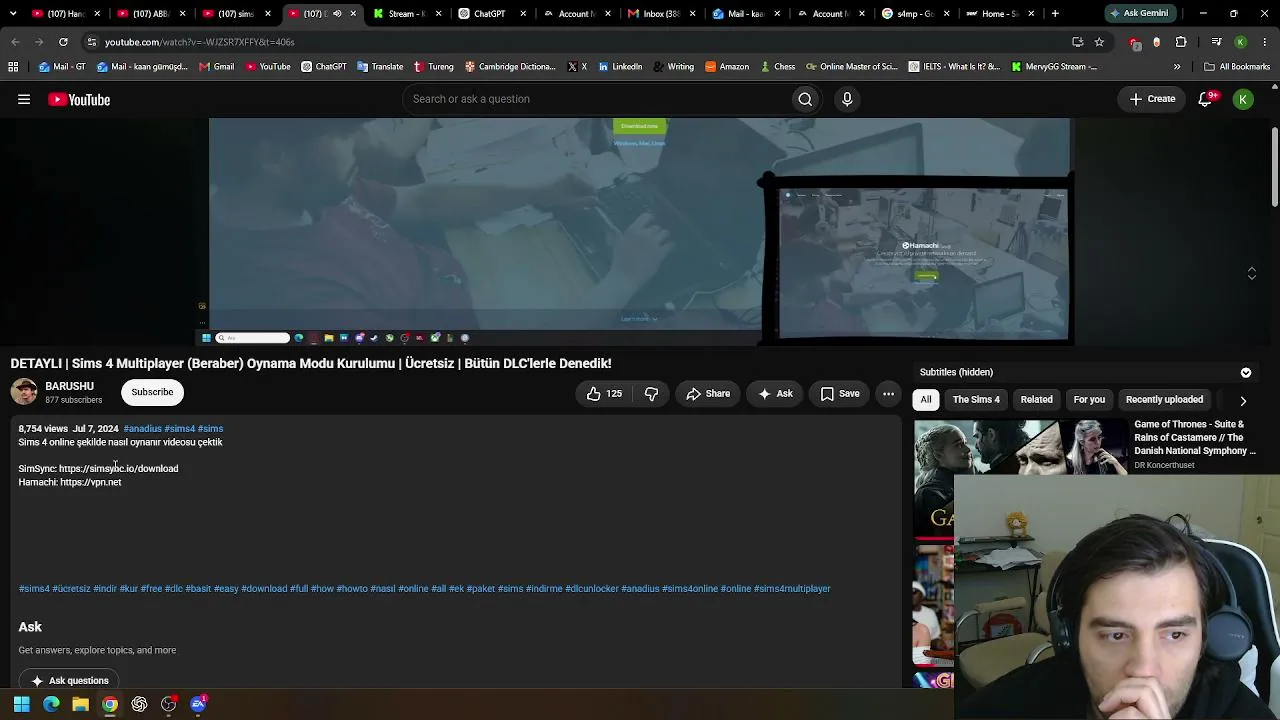
Task: Select the For you filter chip
Action: coord(1089,400)
